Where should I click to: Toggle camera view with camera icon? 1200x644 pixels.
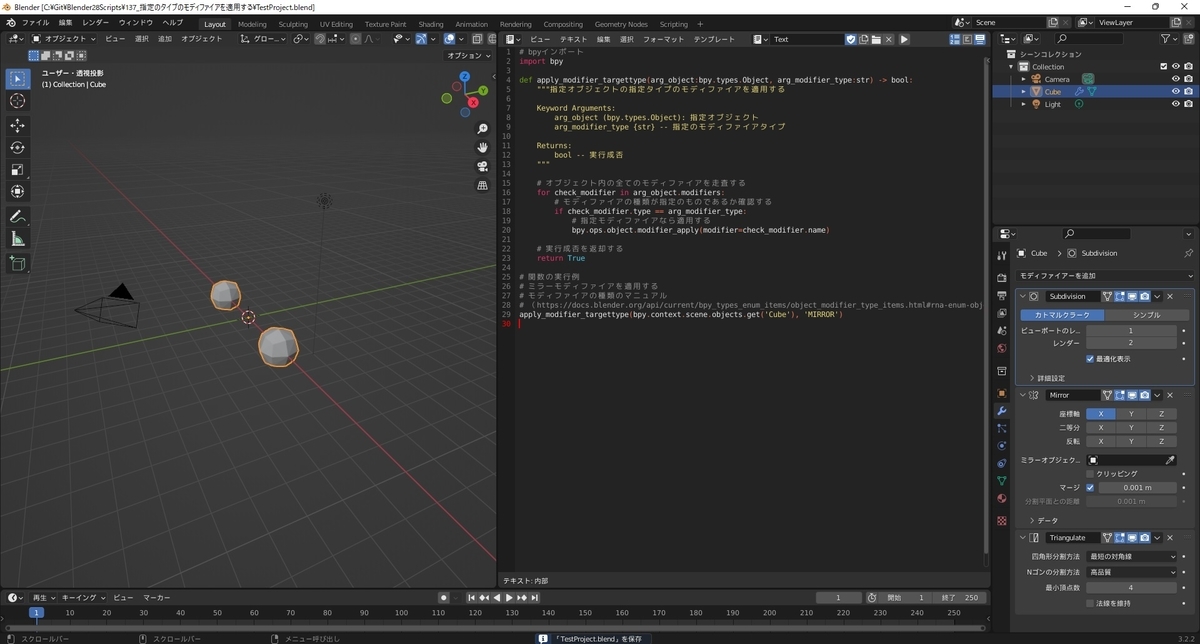pos(482,166)
